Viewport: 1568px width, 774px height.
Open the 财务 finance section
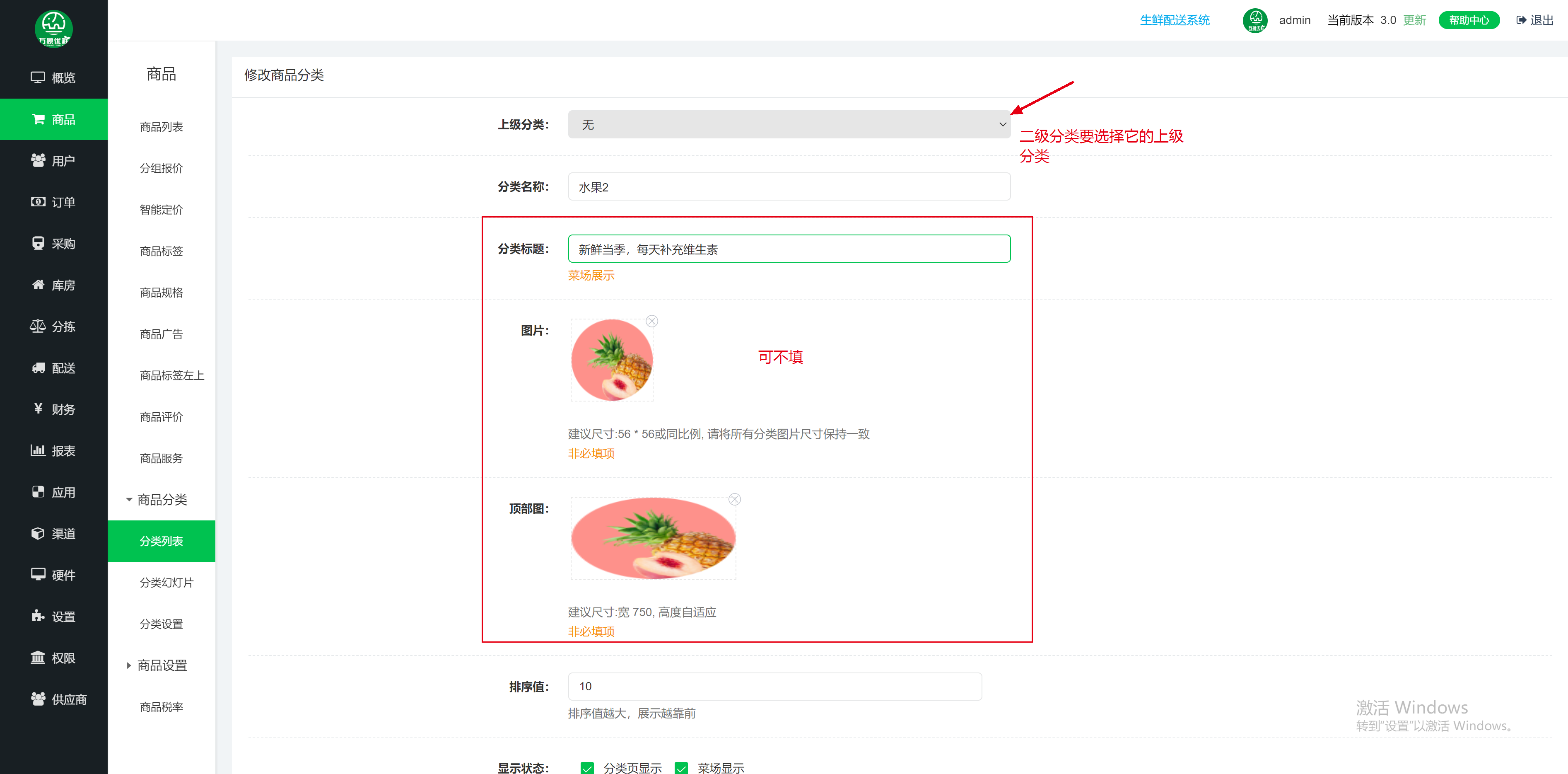pyautogui.click(x=53, y=409)
